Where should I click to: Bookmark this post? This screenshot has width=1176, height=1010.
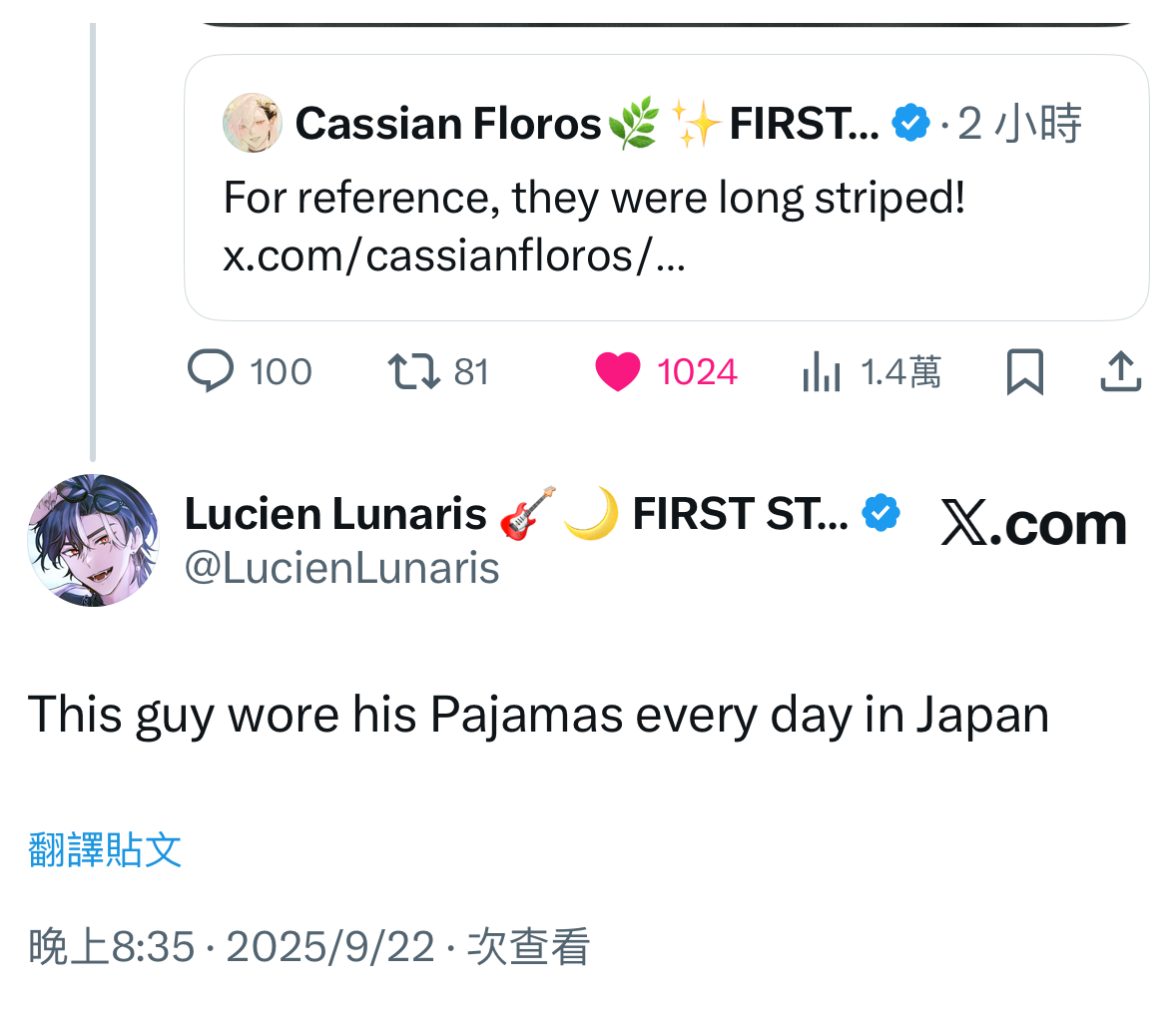pyautogui.click(x=1024, y=372)
